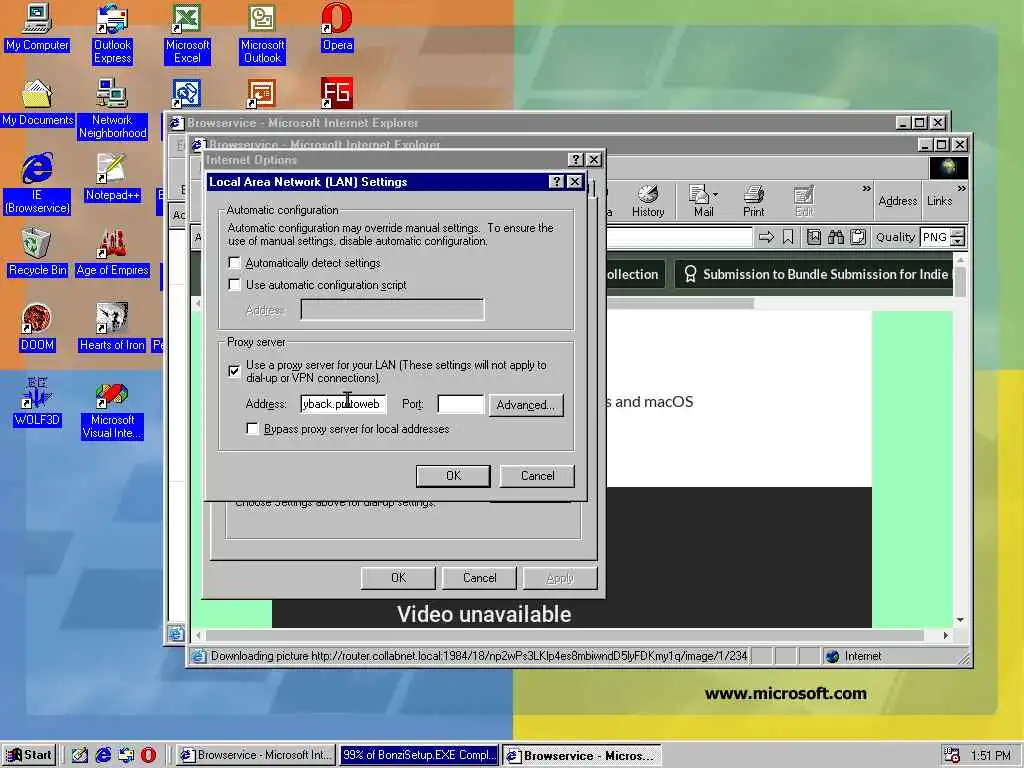Click the proxy Port input field
Viewport: 1024px width, 768px height.
pos(461,404)
